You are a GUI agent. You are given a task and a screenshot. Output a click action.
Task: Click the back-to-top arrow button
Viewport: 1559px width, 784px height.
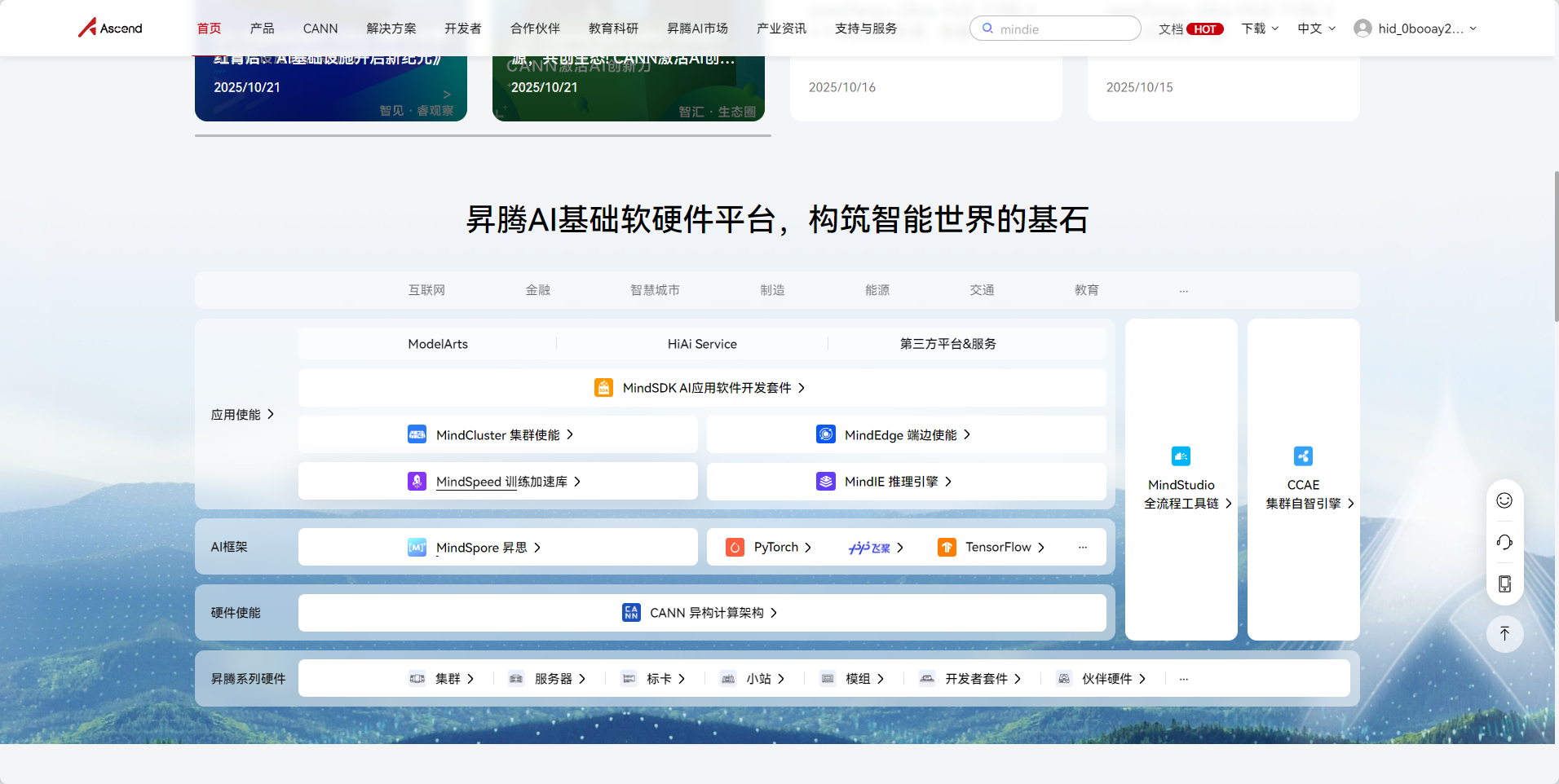click(1504, 634)
